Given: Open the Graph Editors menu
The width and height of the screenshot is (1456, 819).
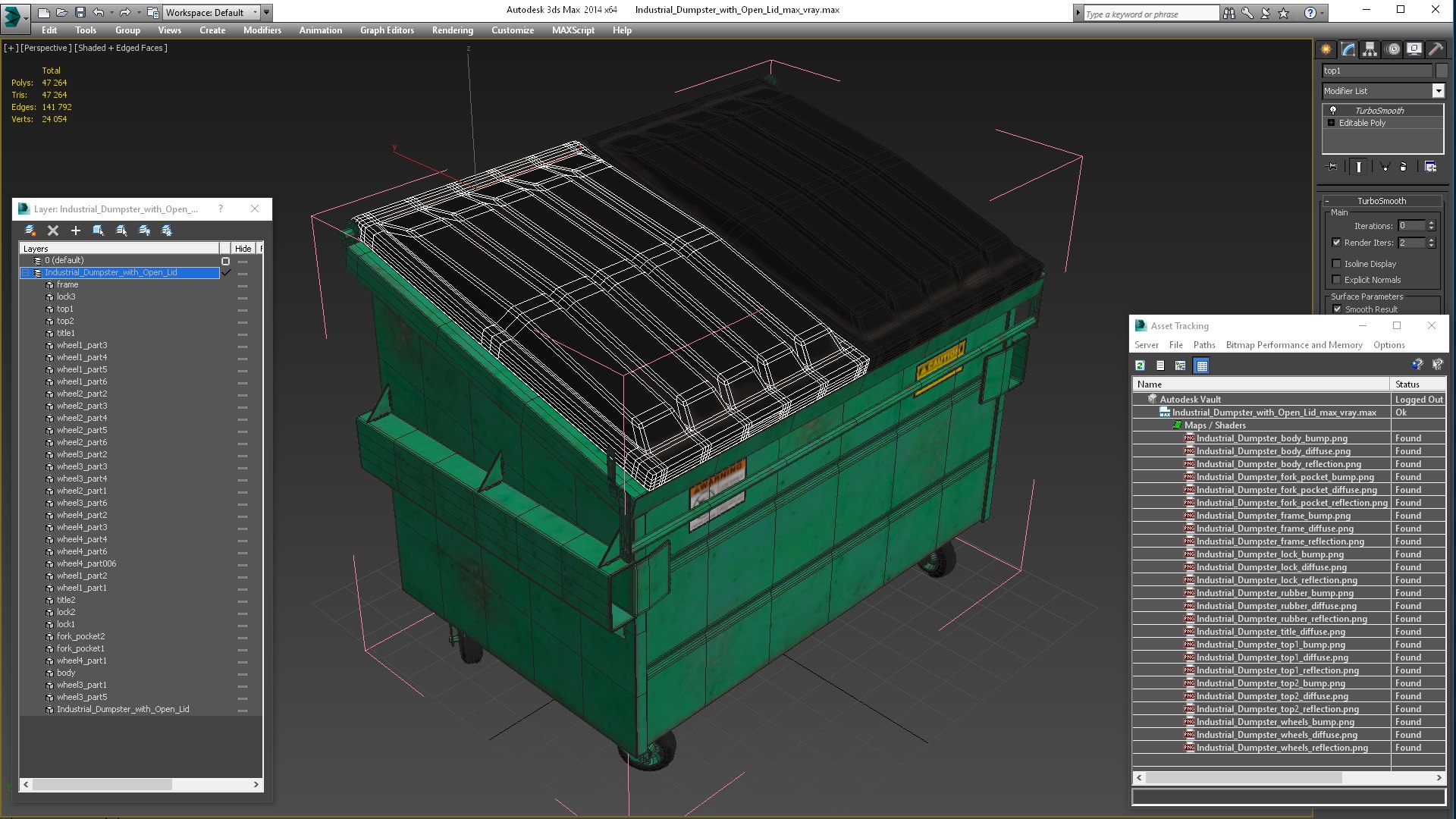Looking at the screenshot, I should [x=387, y=30].
